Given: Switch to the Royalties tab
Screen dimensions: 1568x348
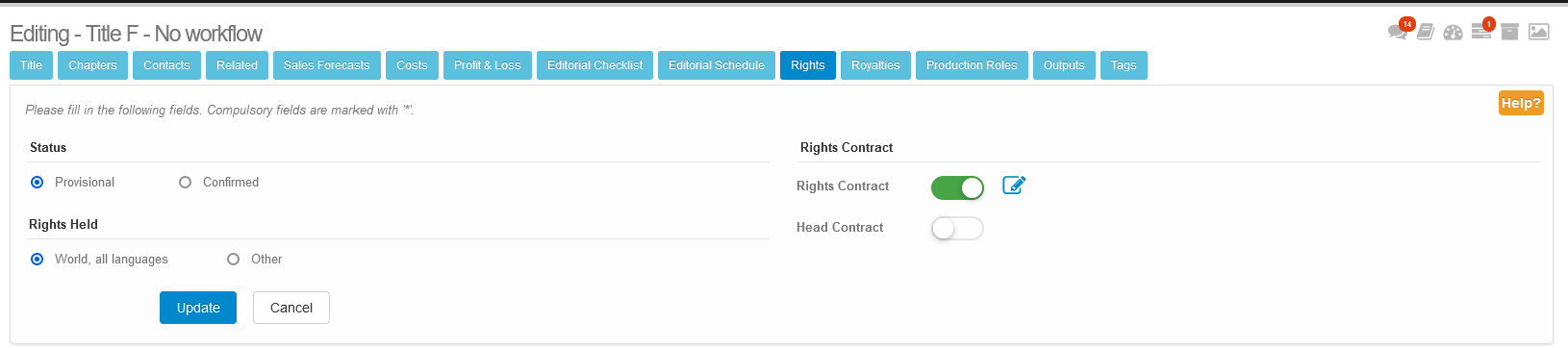Looking at the screenshot, I should click(x=875, y=65).
